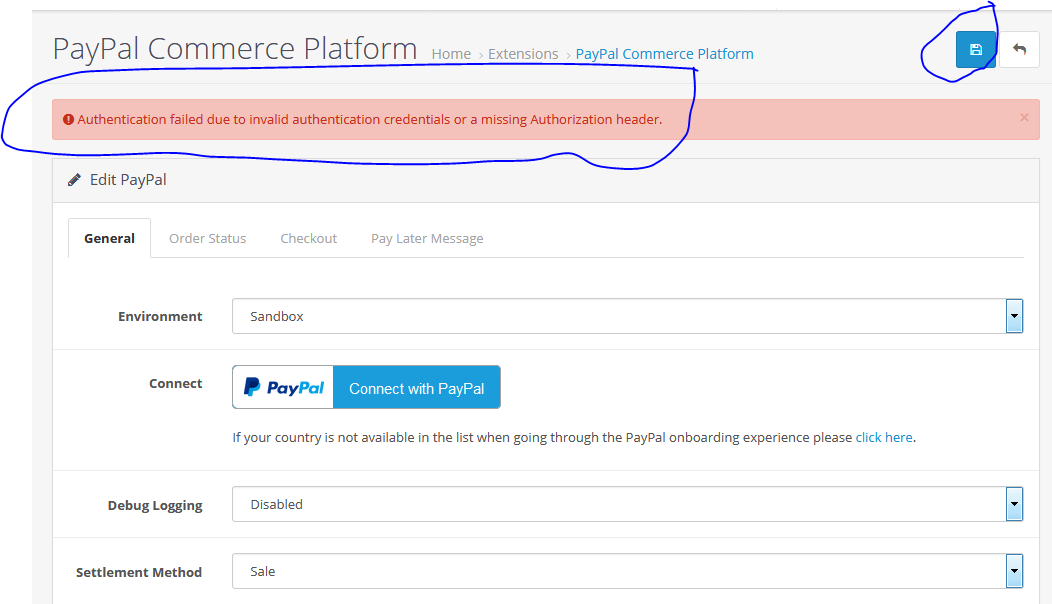
Task: Open the Checkout tab
Action: coord(309,238)
